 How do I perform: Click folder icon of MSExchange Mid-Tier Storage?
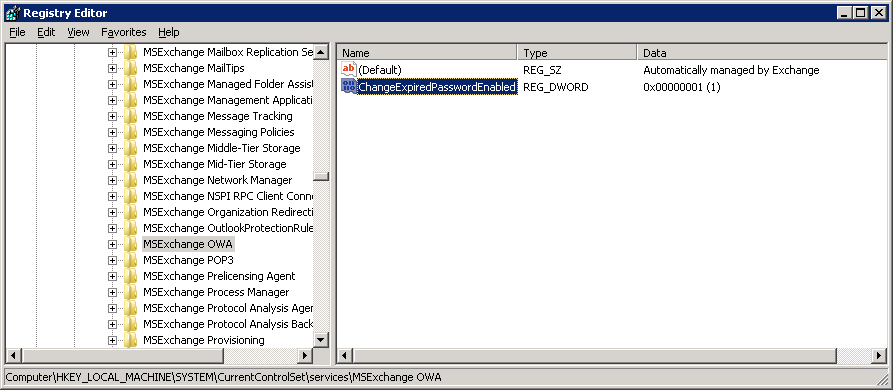(130, 164)
